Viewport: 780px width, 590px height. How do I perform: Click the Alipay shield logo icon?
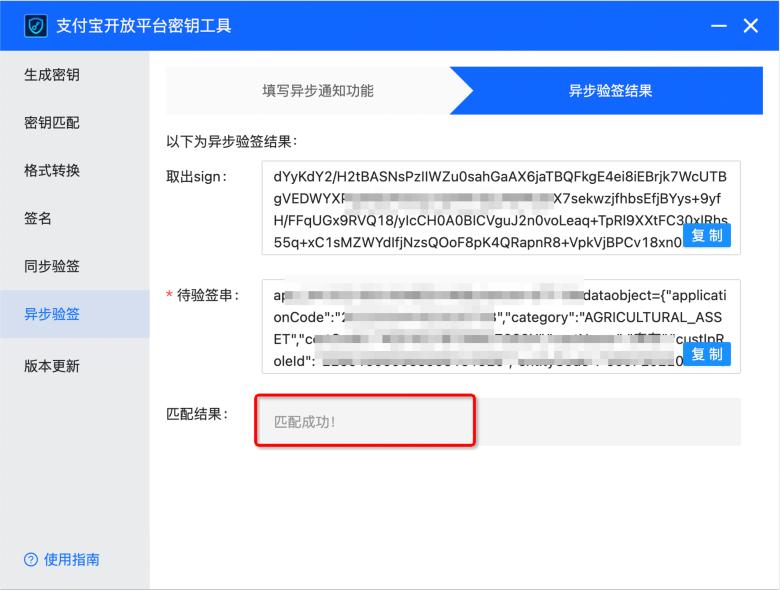coord(36,26)
